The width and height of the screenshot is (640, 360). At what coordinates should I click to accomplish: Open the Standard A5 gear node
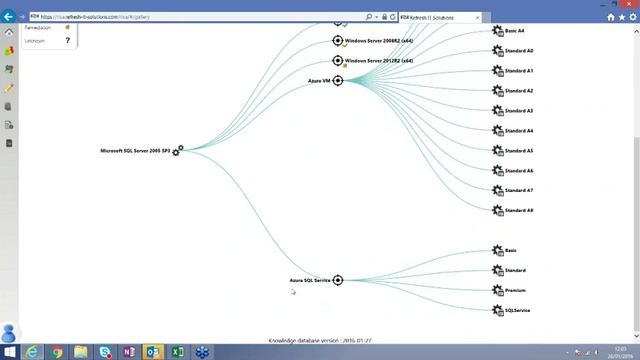coord(498,151)
